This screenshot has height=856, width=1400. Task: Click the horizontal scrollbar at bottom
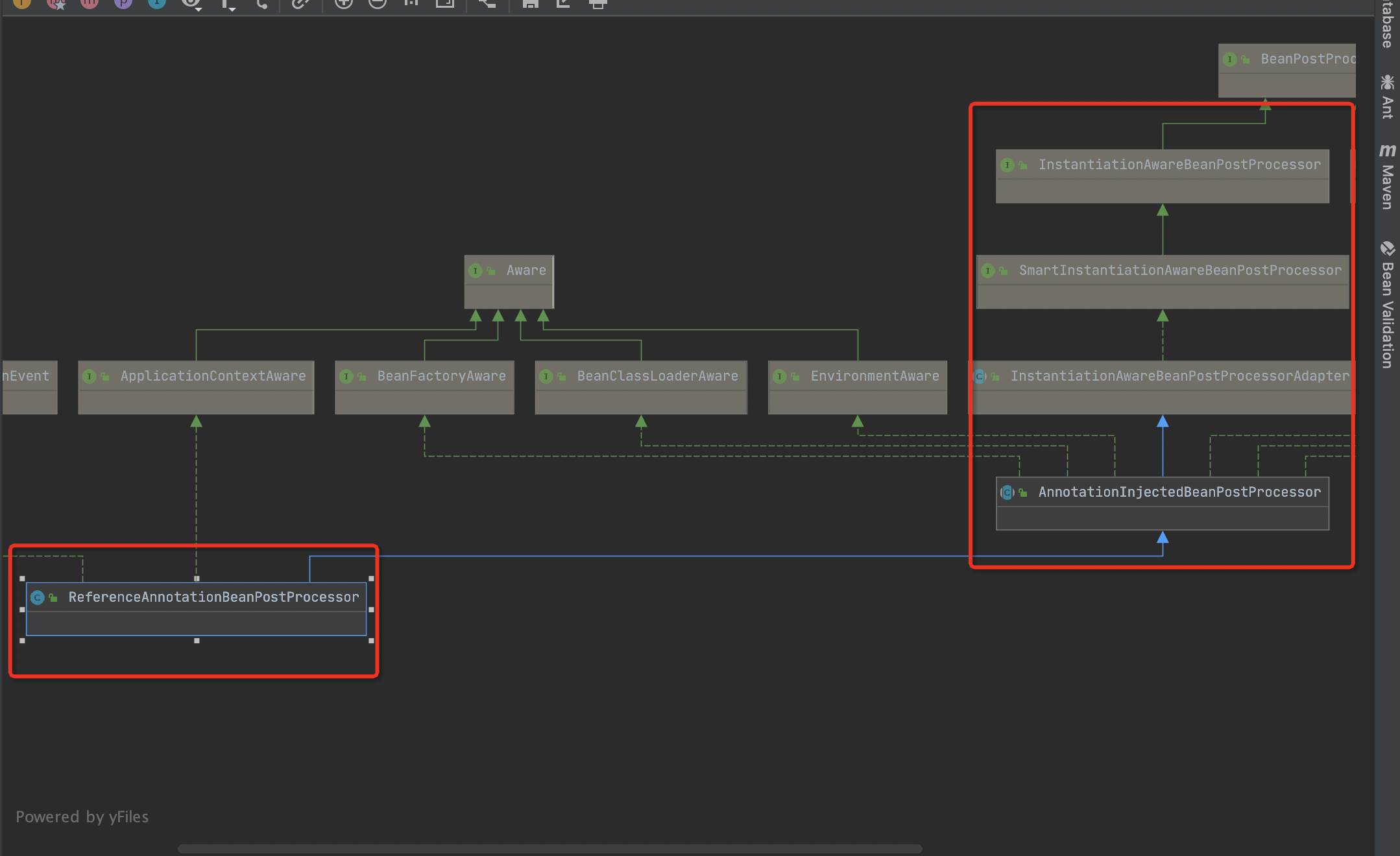point(550,849)
